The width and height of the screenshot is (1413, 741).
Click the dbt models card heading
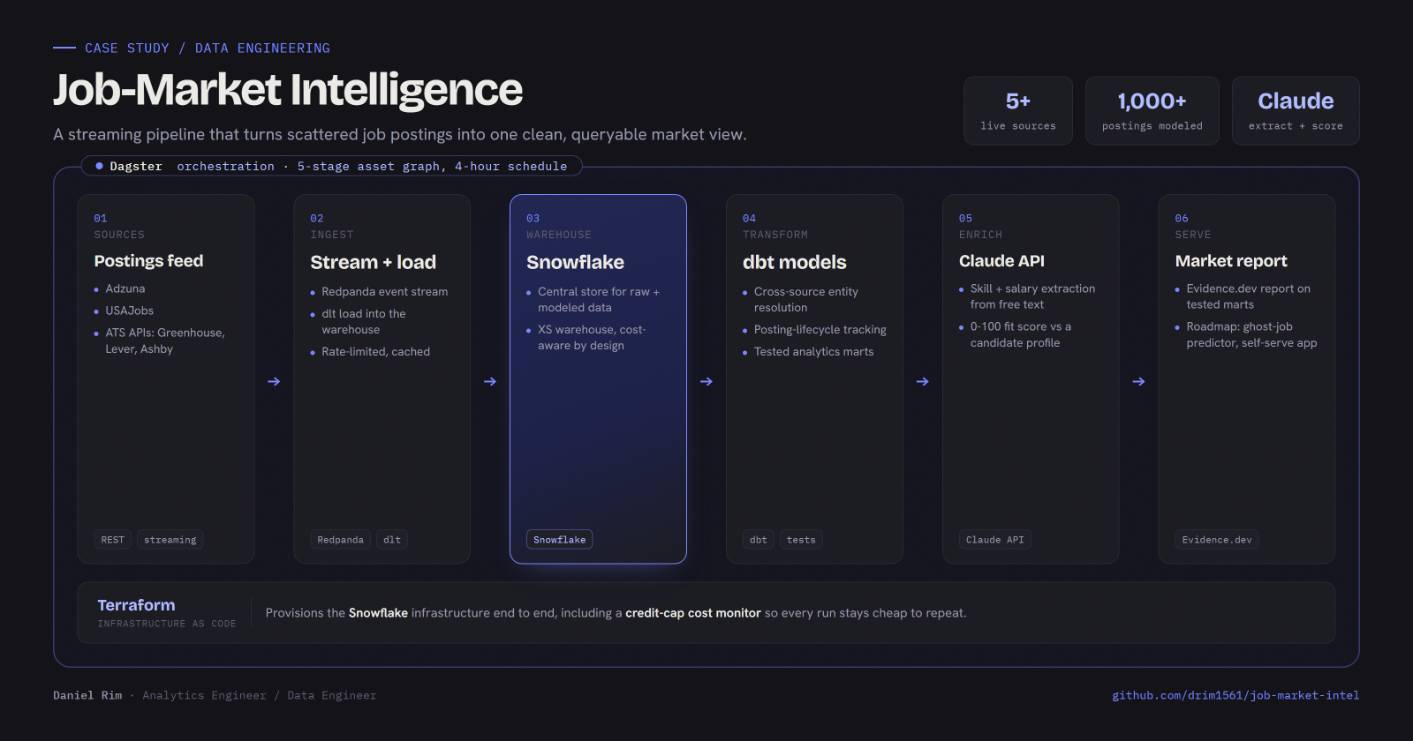[x=794, y=262]
